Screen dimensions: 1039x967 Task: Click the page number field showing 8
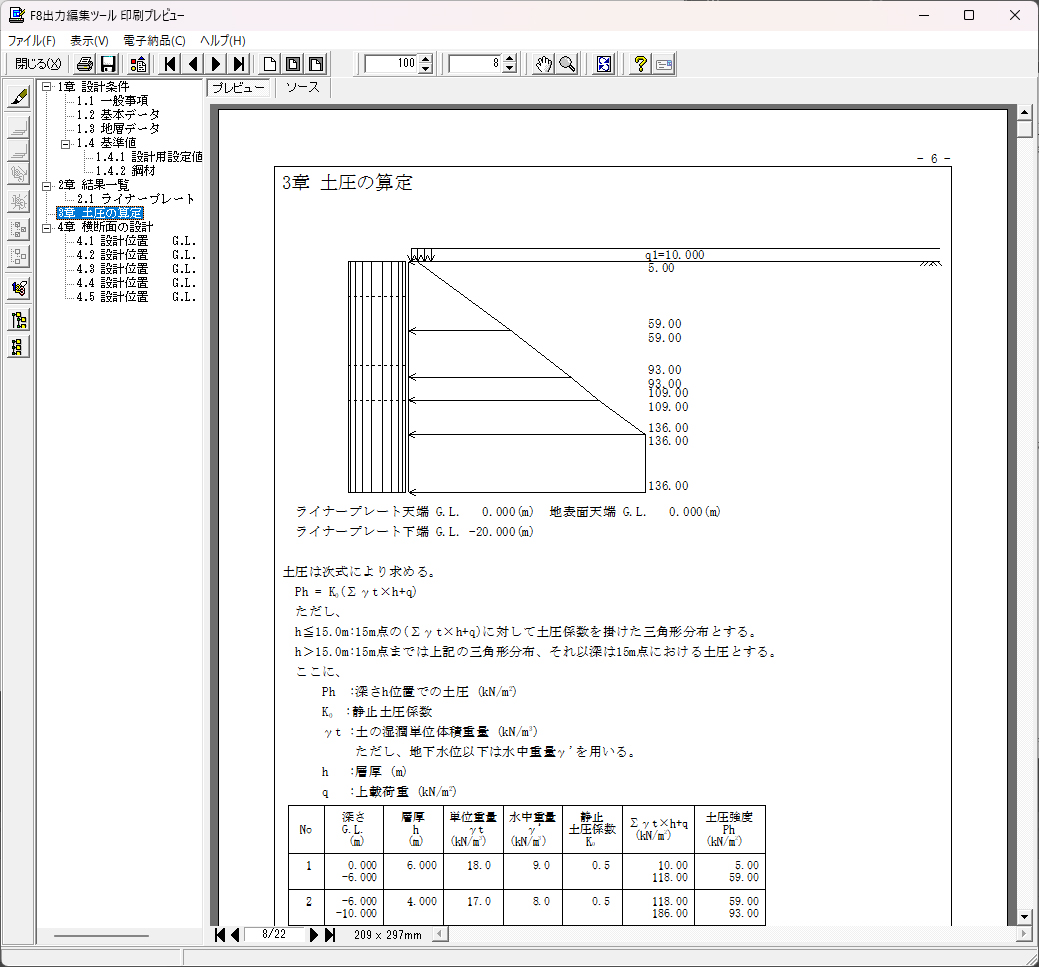click(x=476, y=64)
